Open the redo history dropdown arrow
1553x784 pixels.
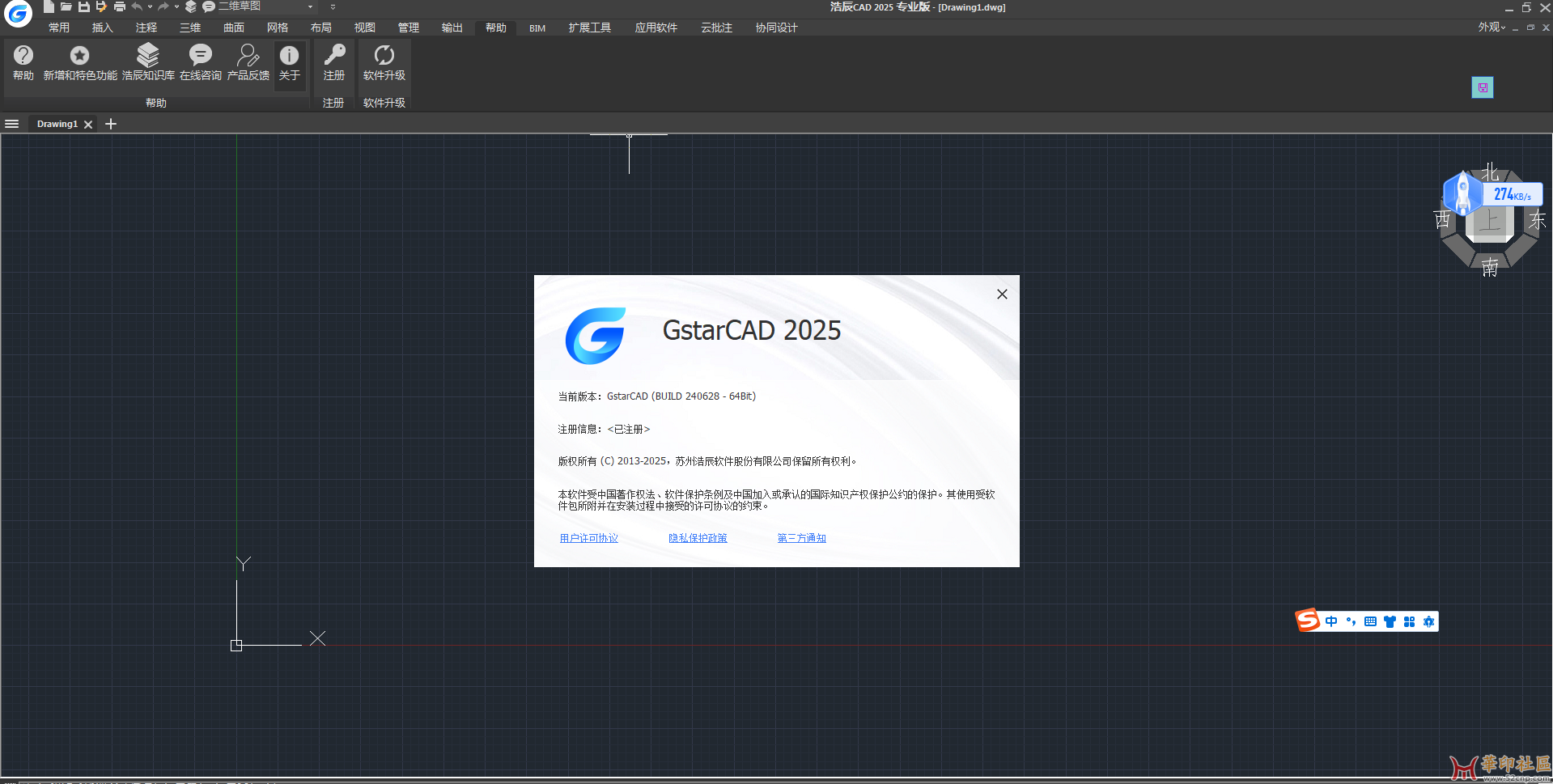point(176,6)
